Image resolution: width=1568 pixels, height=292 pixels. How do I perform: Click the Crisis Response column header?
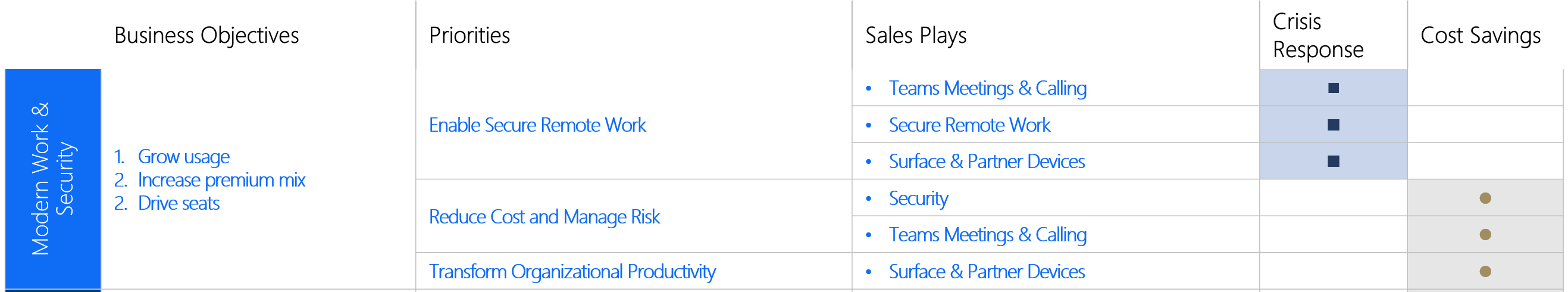click(1318, 35)
